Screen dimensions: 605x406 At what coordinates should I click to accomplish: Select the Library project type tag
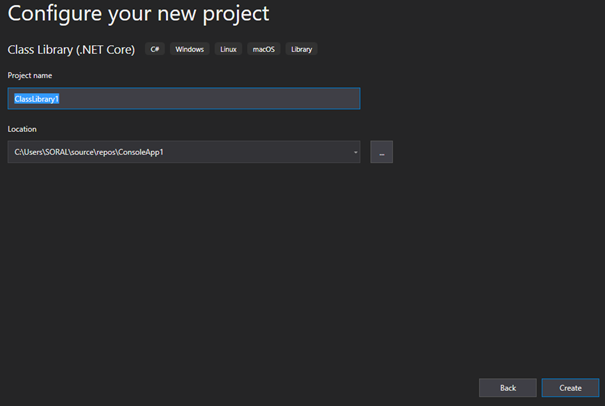(x=301, y=49)
